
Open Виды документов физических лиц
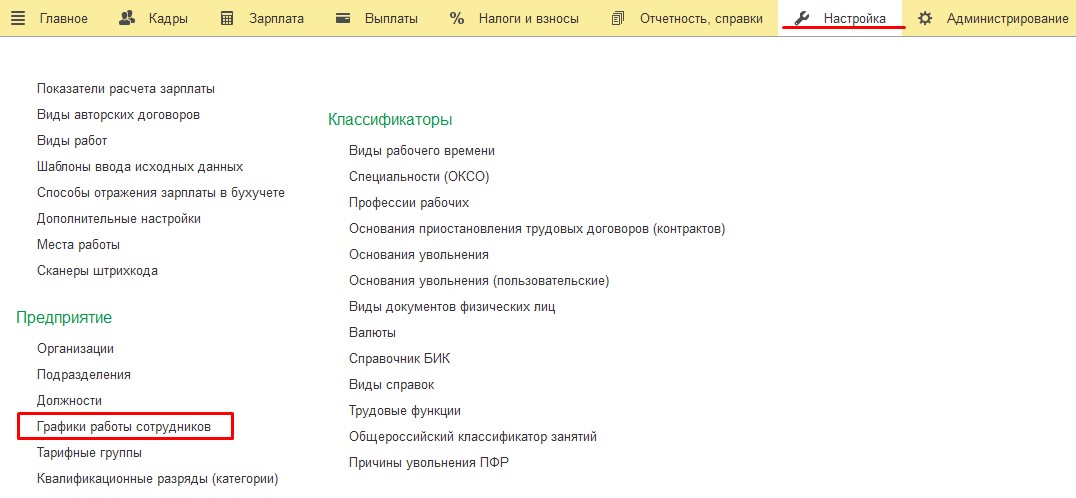click(452, 307)
